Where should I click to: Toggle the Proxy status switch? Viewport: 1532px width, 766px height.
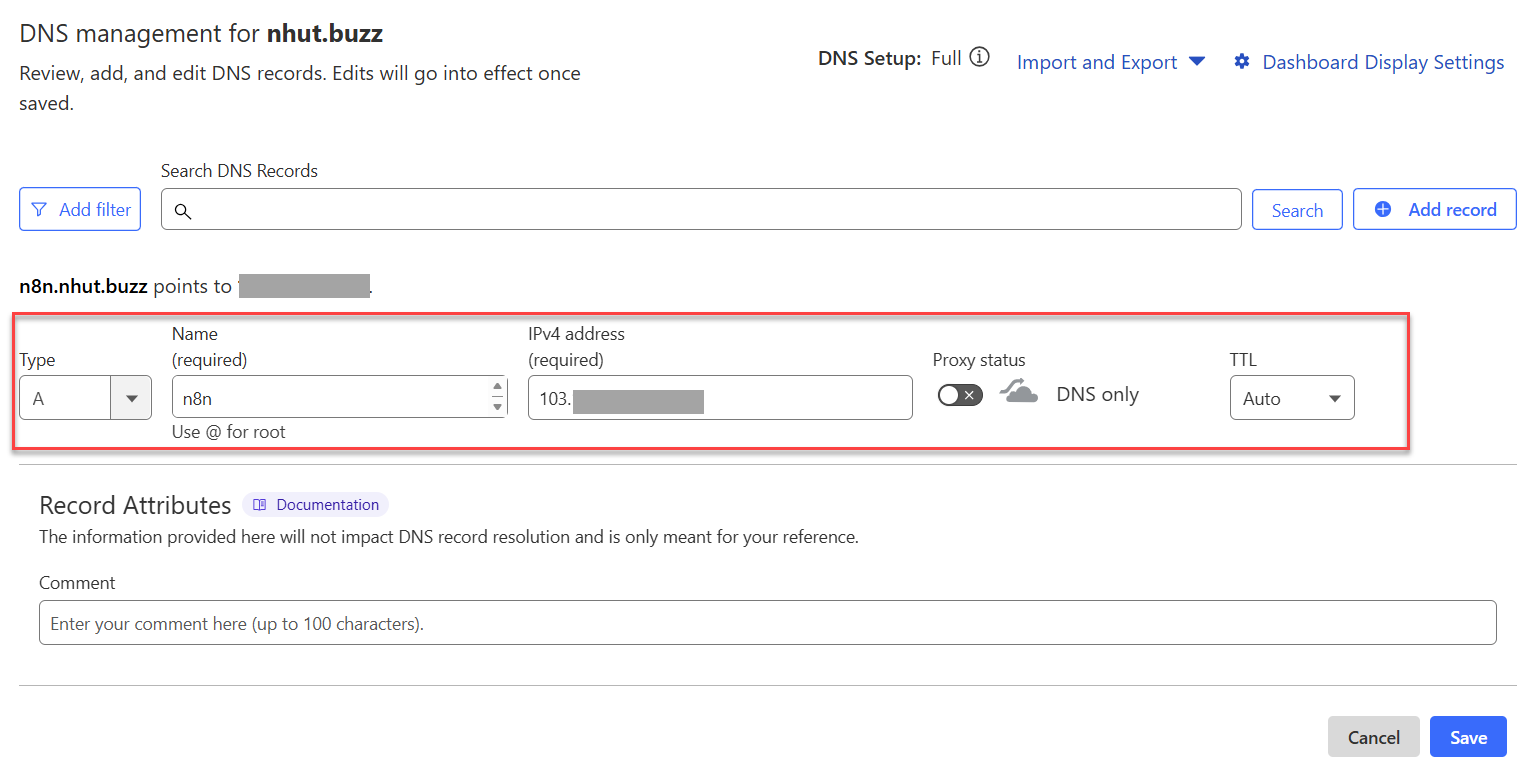(960, 395)
